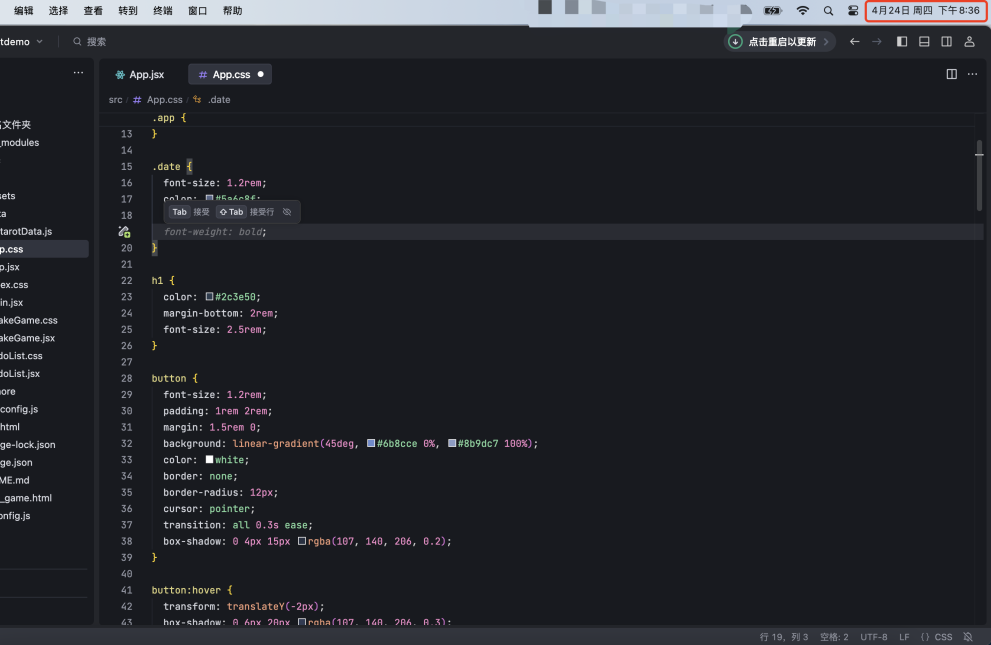The width and height of the screenshot is (991, 645).
Task: Hide the inline suggestion with eye-slash icon
Action: (x=287, y=212)
